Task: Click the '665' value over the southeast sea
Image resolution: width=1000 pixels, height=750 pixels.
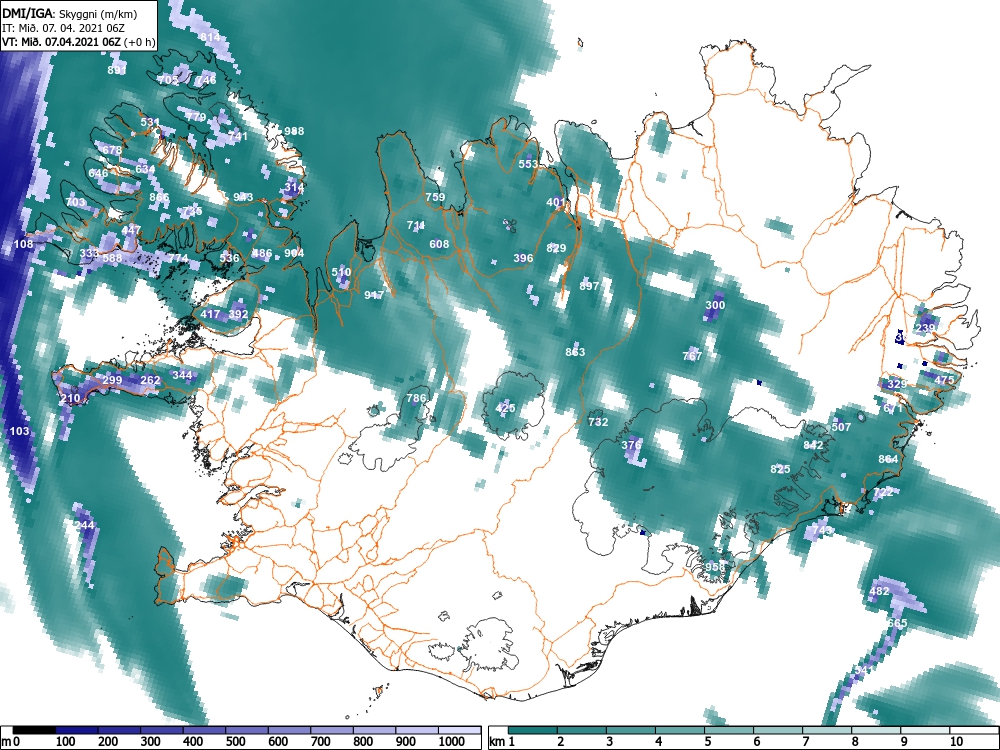Action: 897,623
